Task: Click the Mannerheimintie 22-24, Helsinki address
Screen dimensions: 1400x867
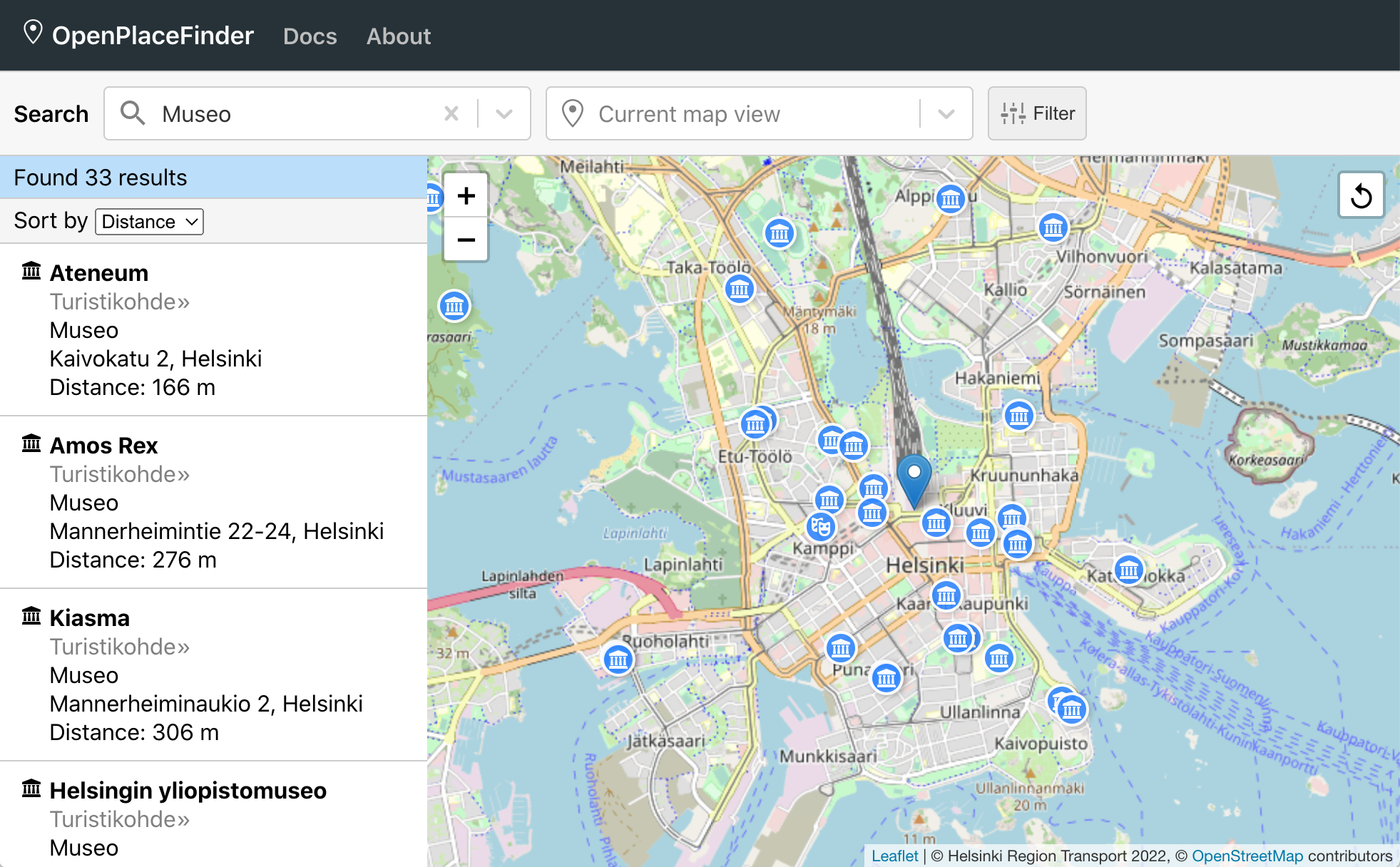Action: click(217, 531)
